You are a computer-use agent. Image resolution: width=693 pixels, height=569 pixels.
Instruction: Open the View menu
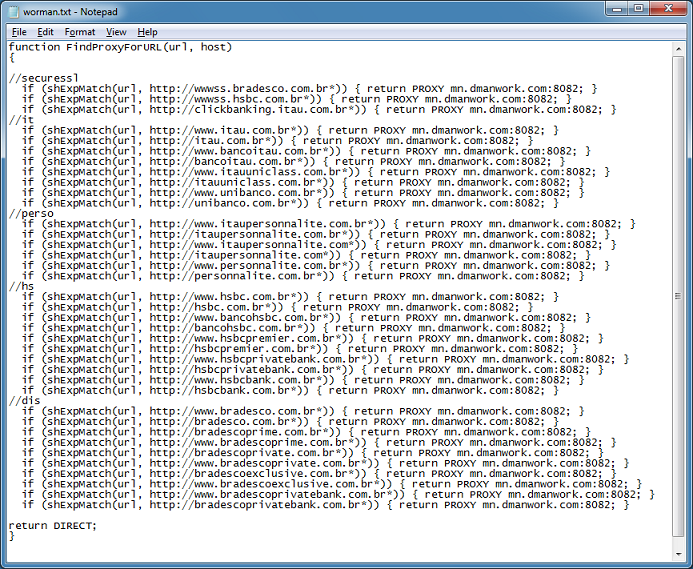116,32
